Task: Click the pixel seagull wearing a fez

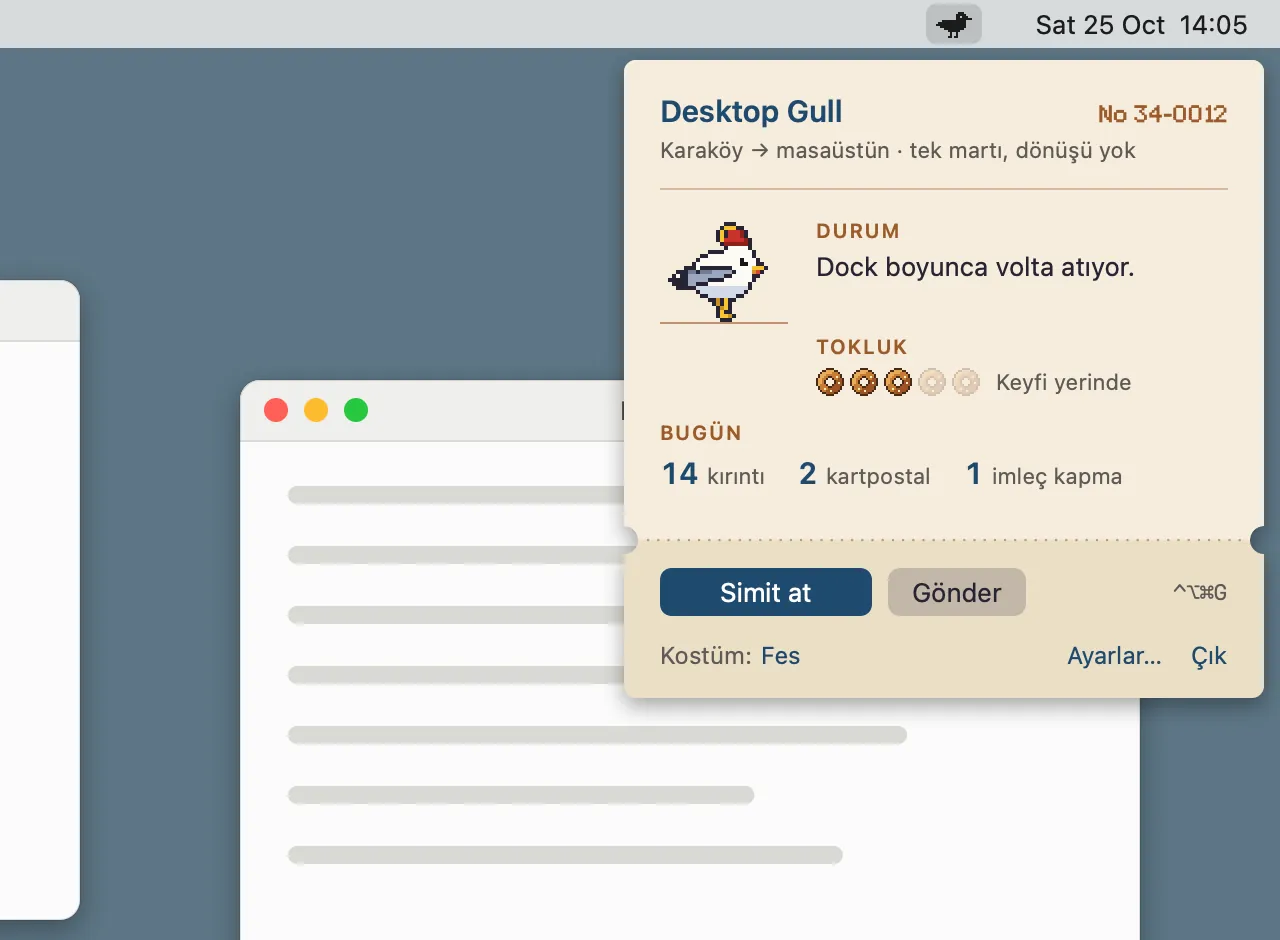Action: point(719,271)
